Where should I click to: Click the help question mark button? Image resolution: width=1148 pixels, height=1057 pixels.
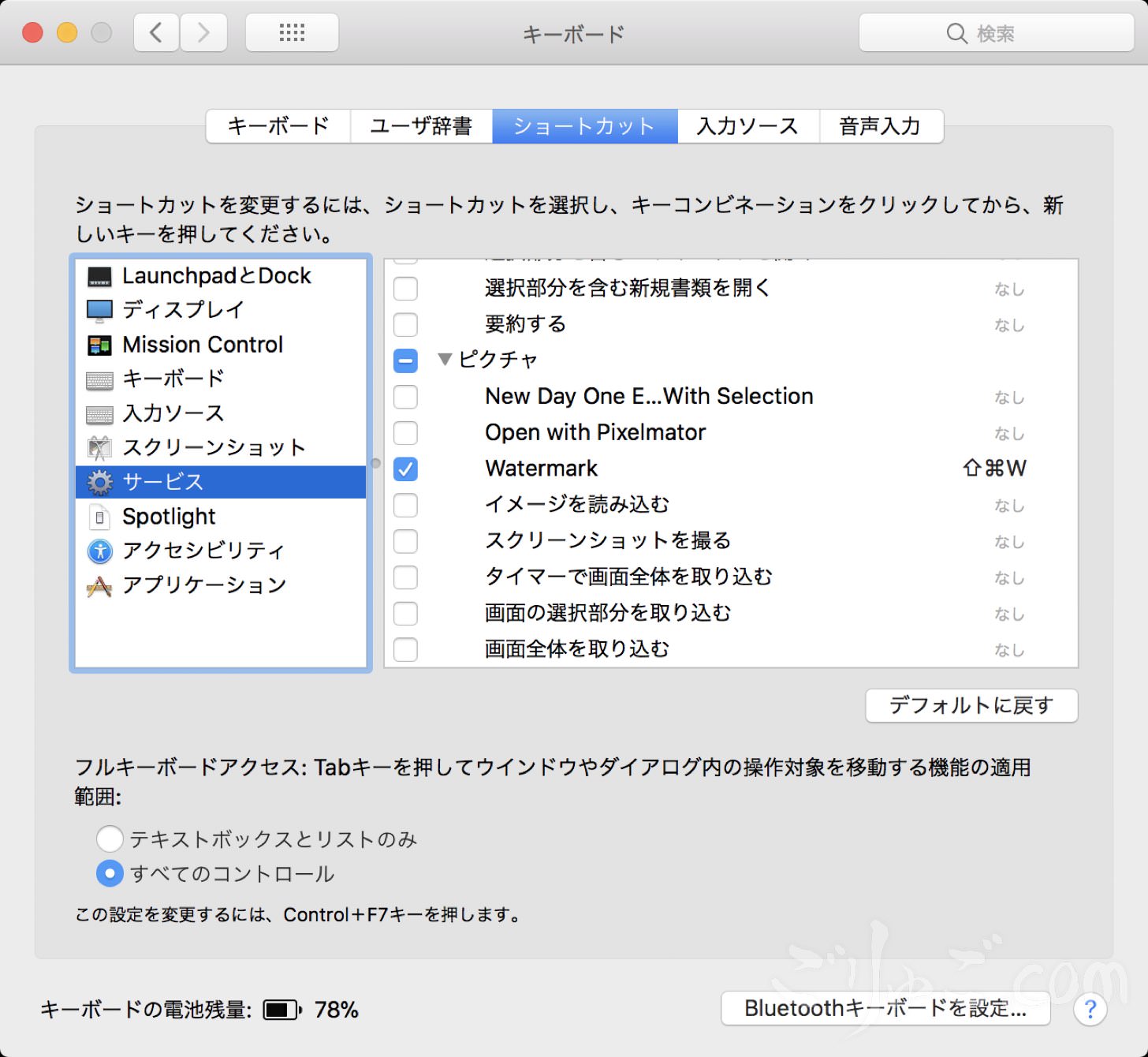(1090, 1009)
